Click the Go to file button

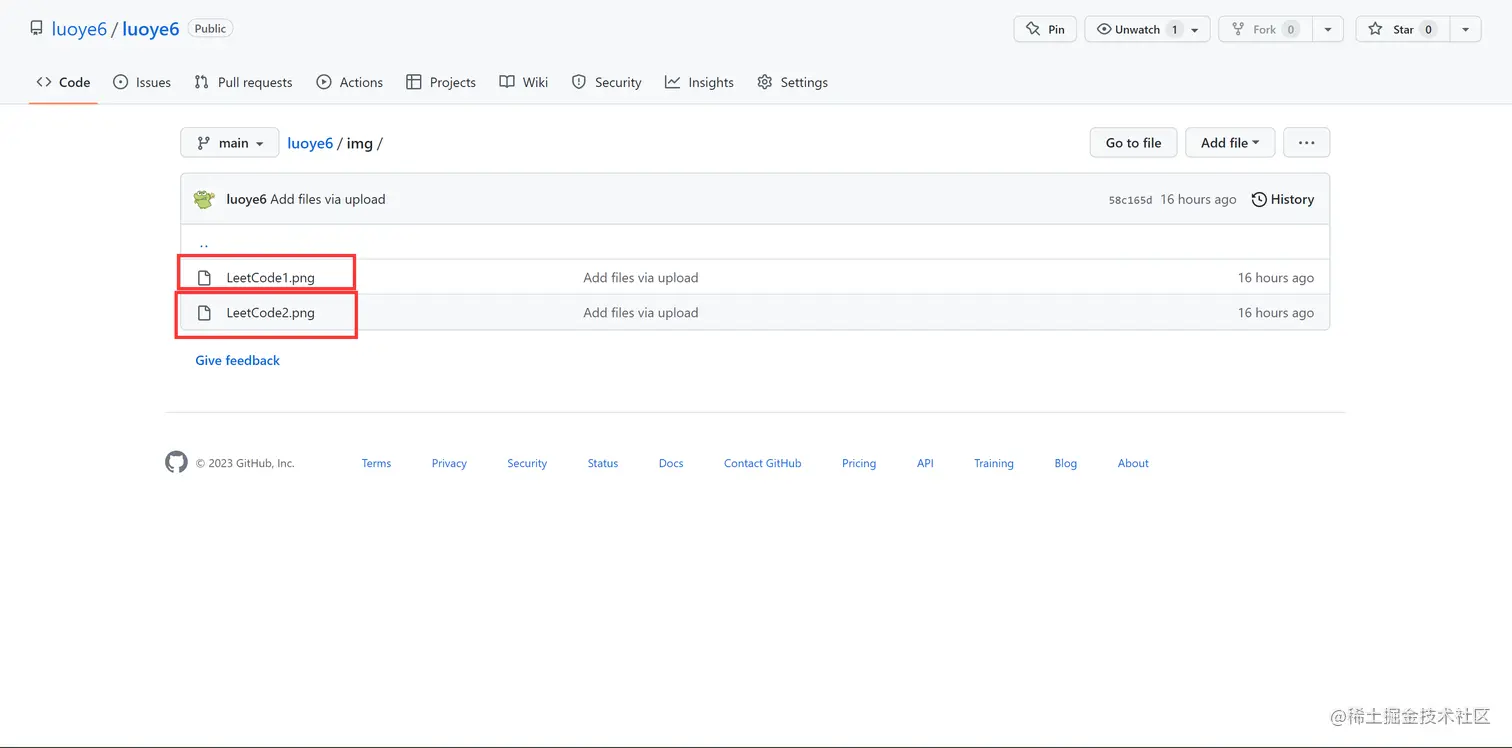pos(1133,143)
